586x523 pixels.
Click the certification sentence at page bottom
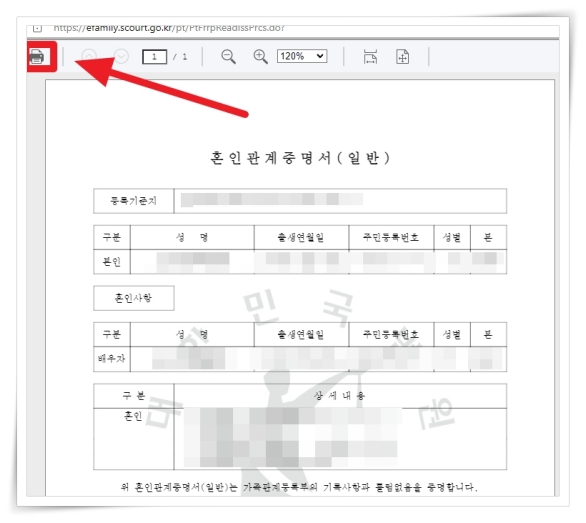[299, 487]
